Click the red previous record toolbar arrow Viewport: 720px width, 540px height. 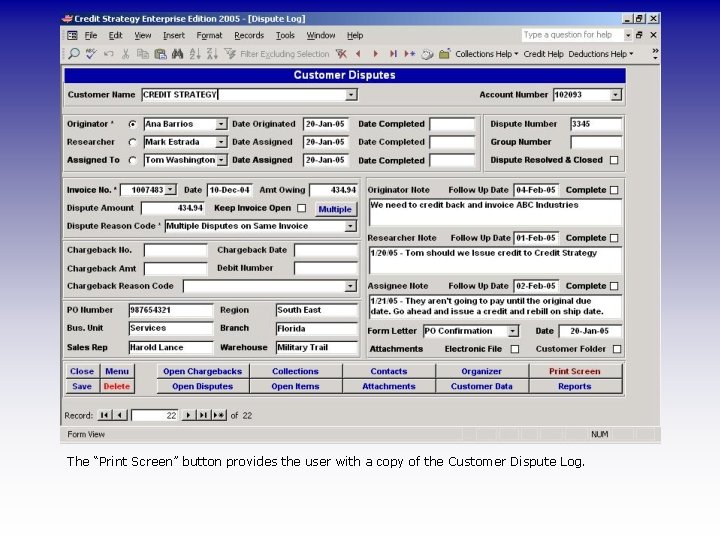click(x=358, y=54)
